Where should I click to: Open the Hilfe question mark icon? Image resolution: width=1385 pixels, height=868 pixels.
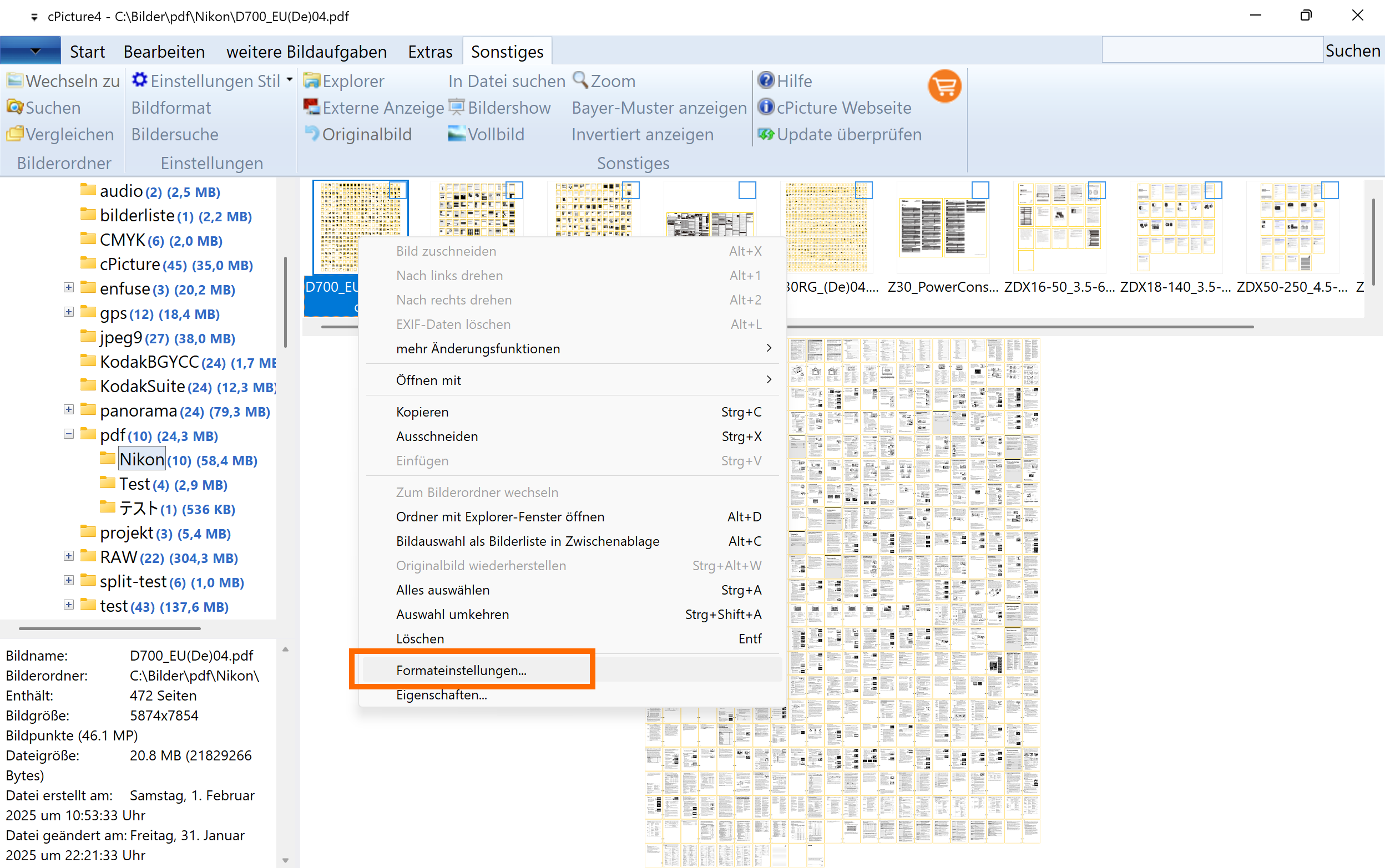point(766,80)
